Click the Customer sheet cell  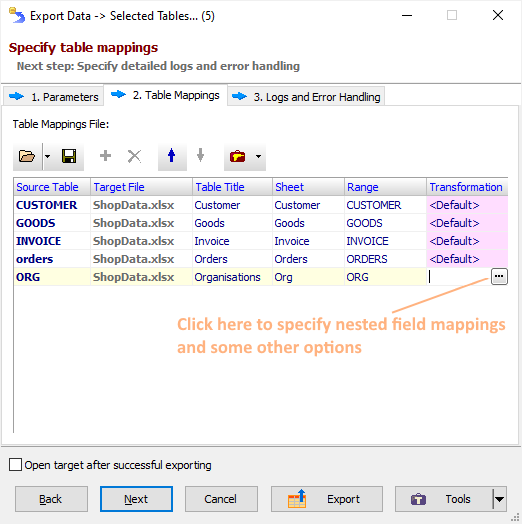pos(308,205)
